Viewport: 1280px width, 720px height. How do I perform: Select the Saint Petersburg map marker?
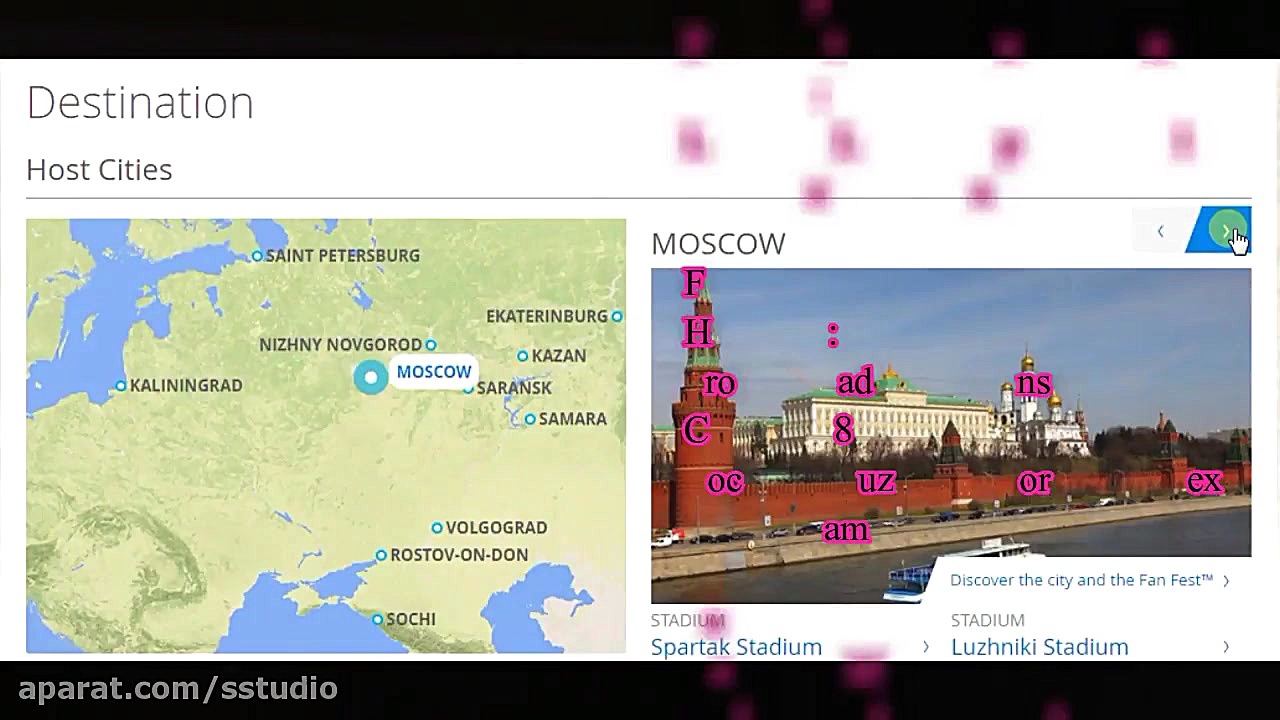click(257, 256)
